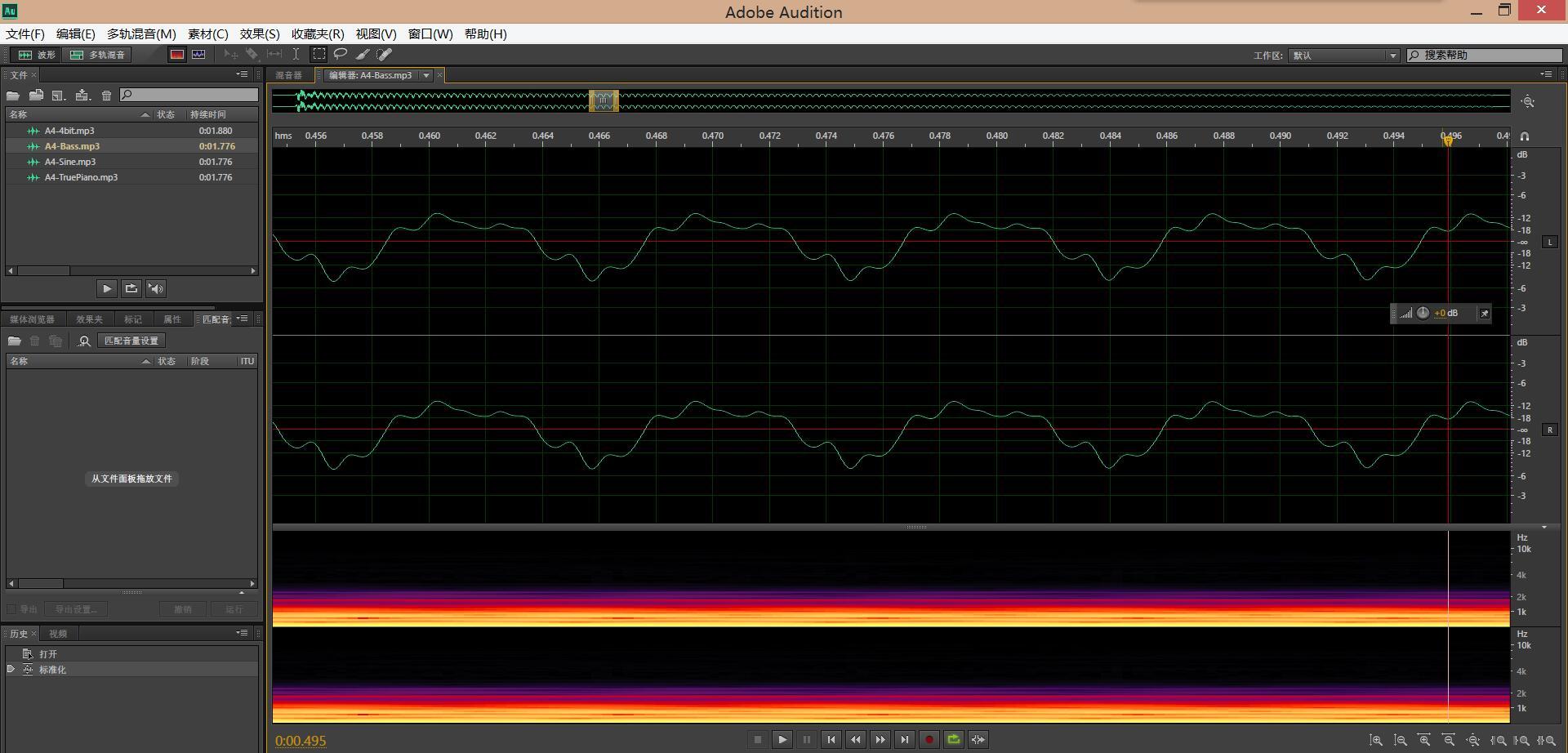This screenshot has height=753, width=1568.
Task: Click the Open File folder icon in Files panel
Action: click(13, 96)
